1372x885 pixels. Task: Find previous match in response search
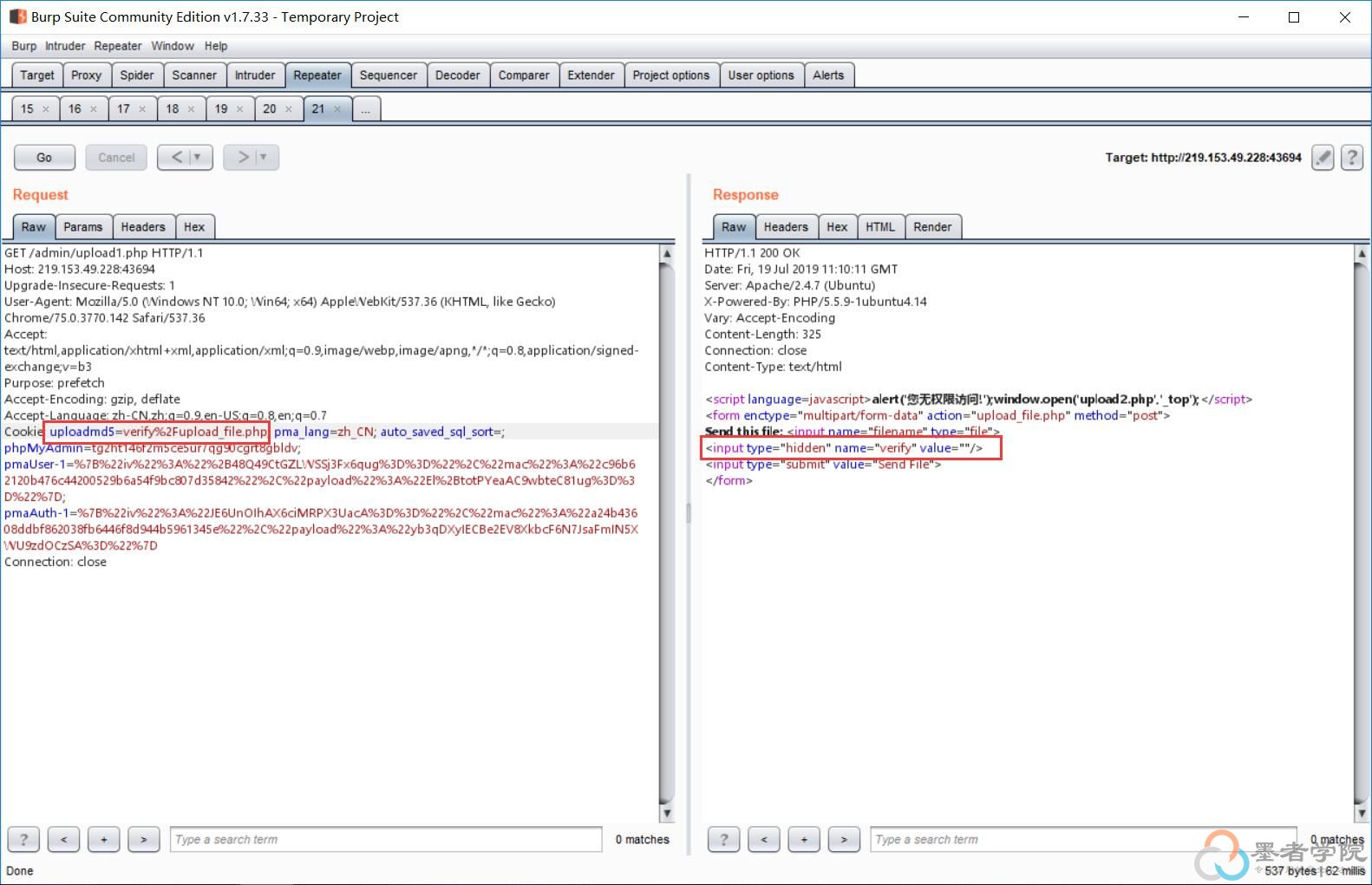point(764,839)
